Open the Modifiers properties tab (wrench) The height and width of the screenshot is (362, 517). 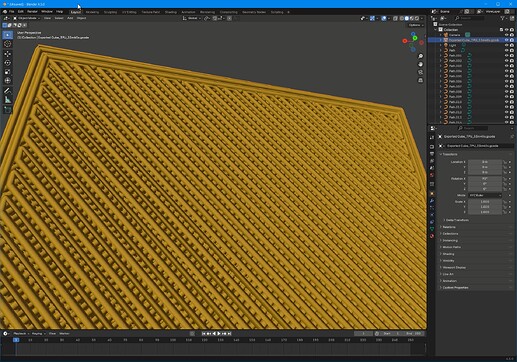click(x=432, y=201)
